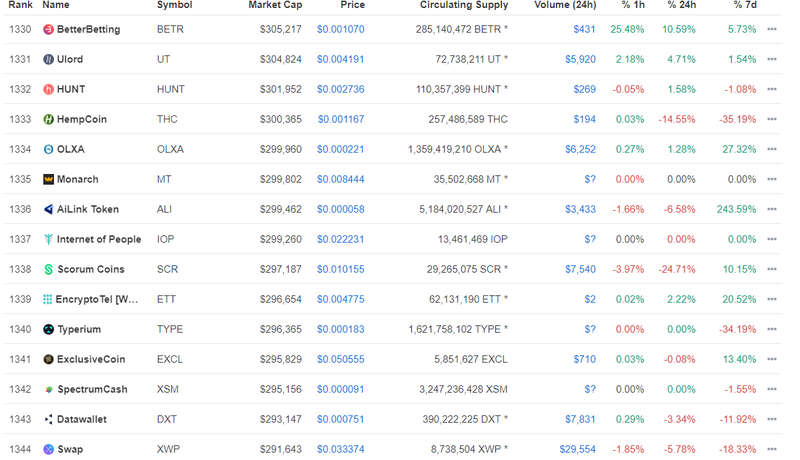Screen dimensions: 800x460
Task: Click the OLXA coin logo icon
Action: (x=48, y=149)
